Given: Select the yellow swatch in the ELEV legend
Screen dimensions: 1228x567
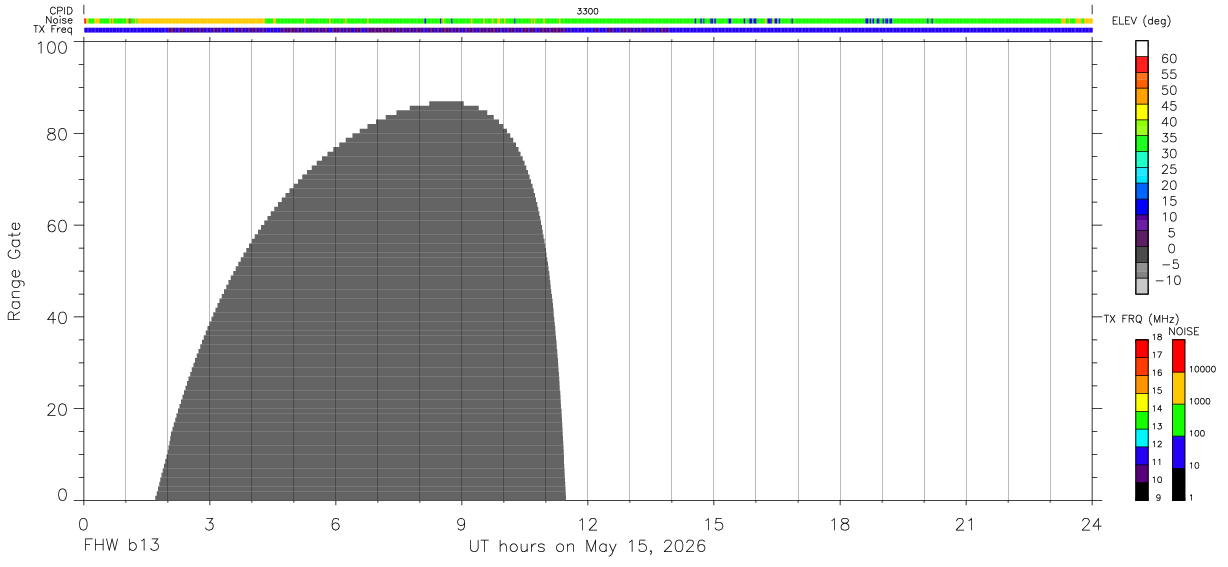Looking at the screenshot, I should (1142, 113).
